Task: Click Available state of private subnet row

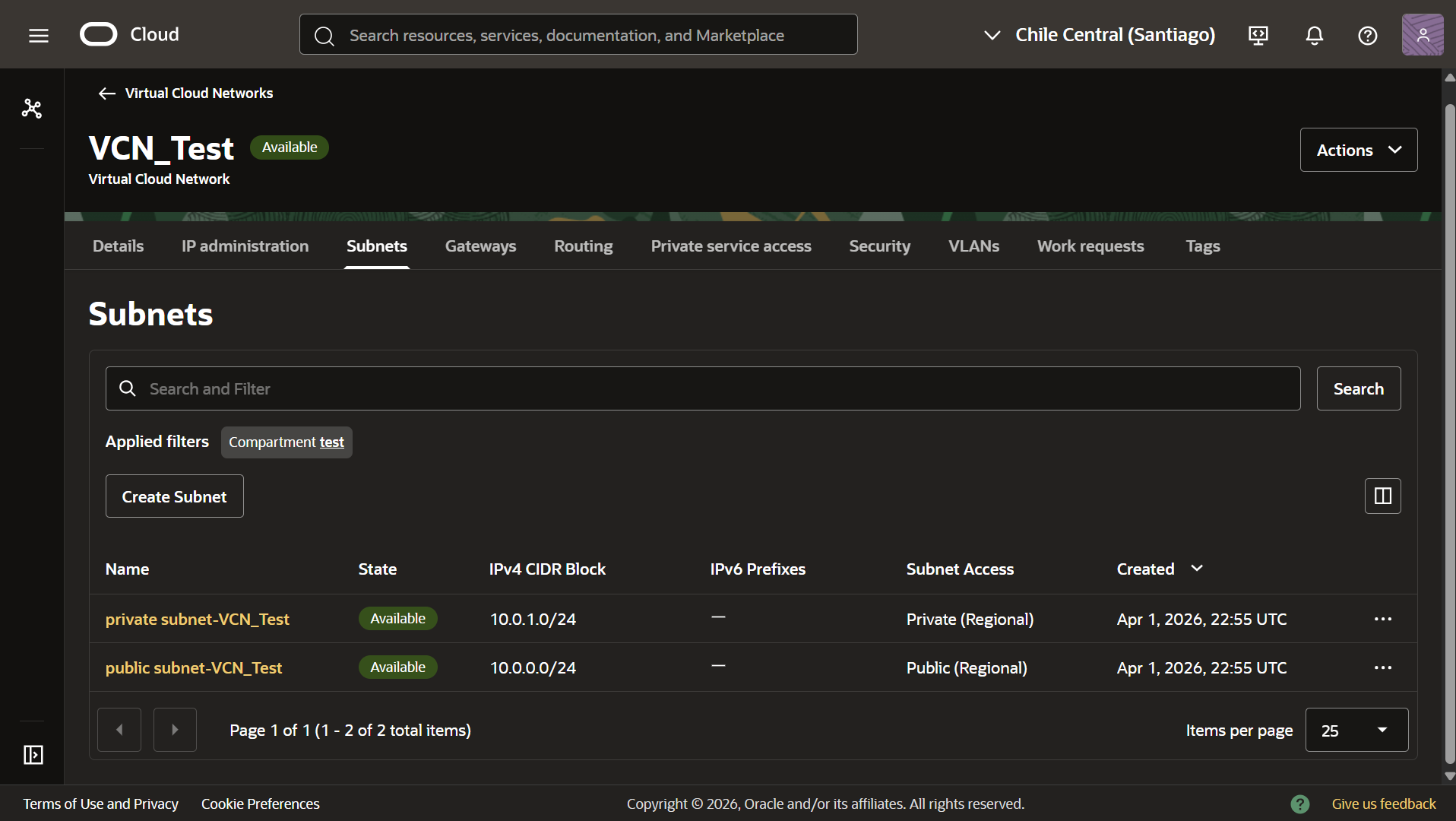Action: coord(397,619)
